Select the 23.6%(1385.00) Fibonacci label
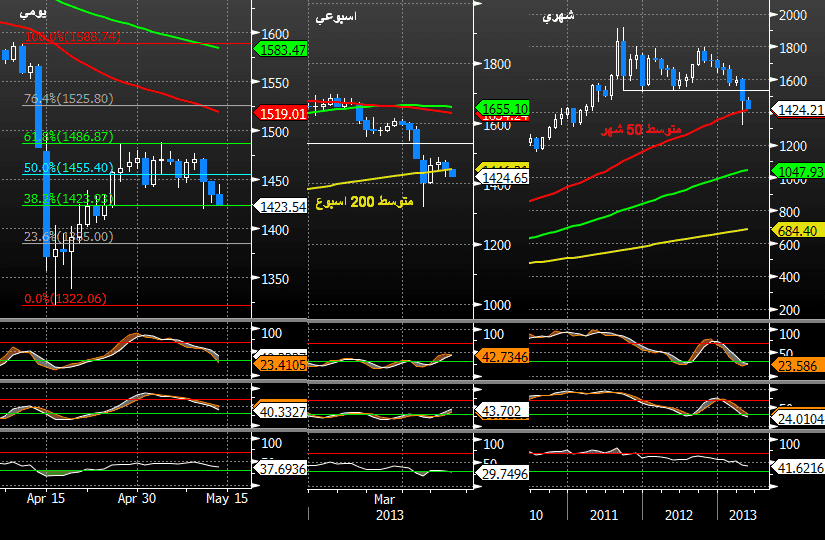This screenshot has width=825, height=540. click(x=68, y=236)
